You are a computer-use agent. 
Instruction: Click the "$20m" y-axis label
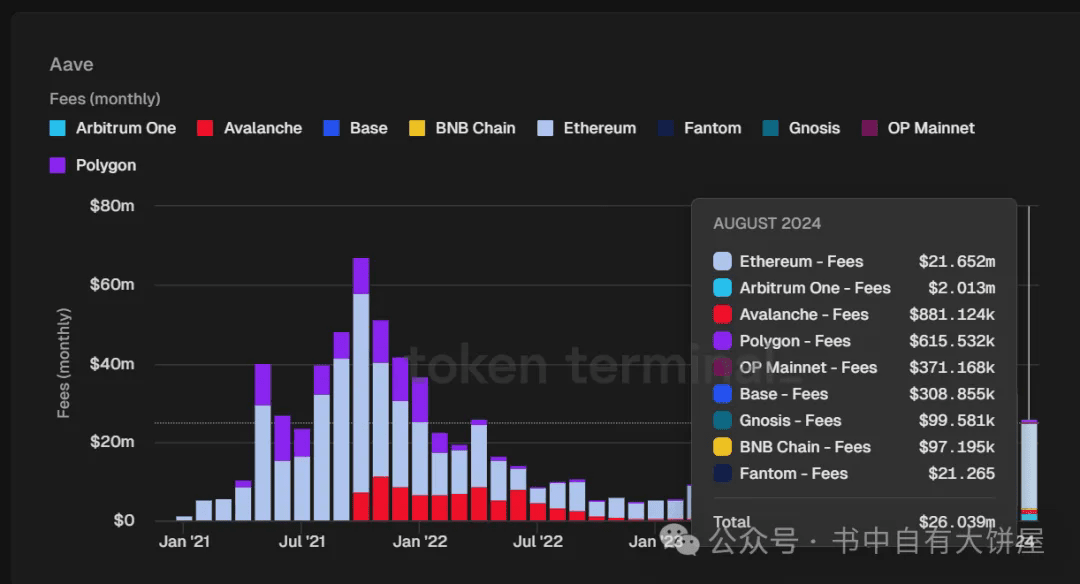(x=112, y=441)
